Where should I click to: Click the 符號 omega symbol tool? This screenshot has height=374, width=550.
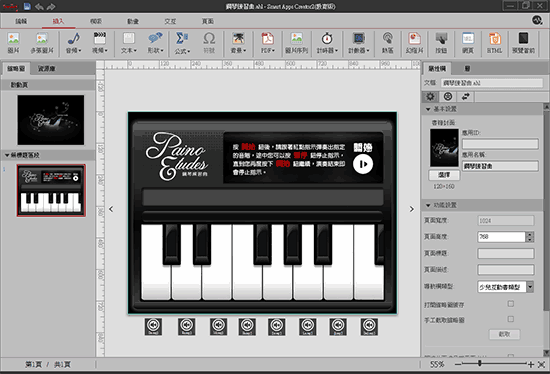coord(209,43)
